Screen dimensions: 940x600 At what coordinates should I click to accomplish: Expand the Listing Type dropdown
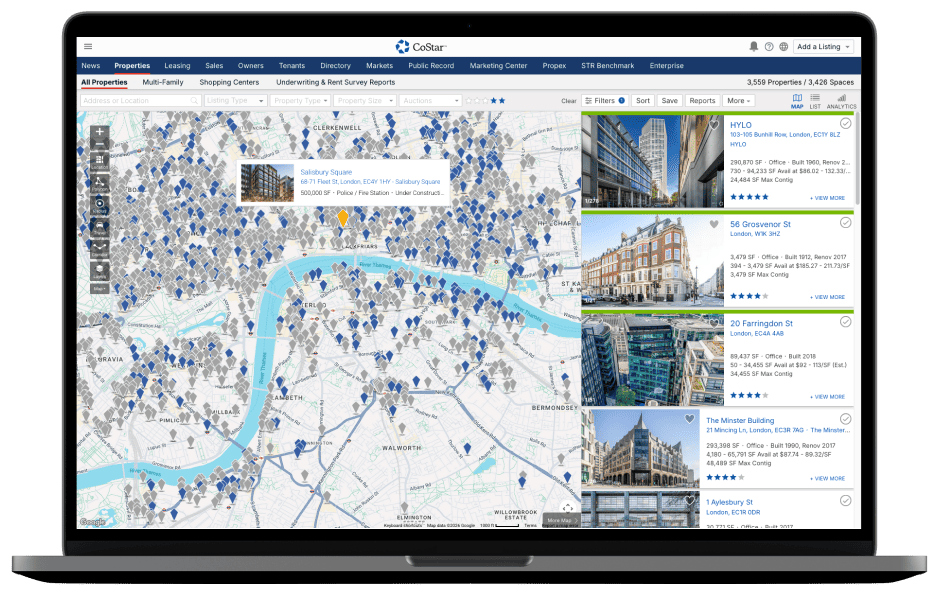[235, 101]
